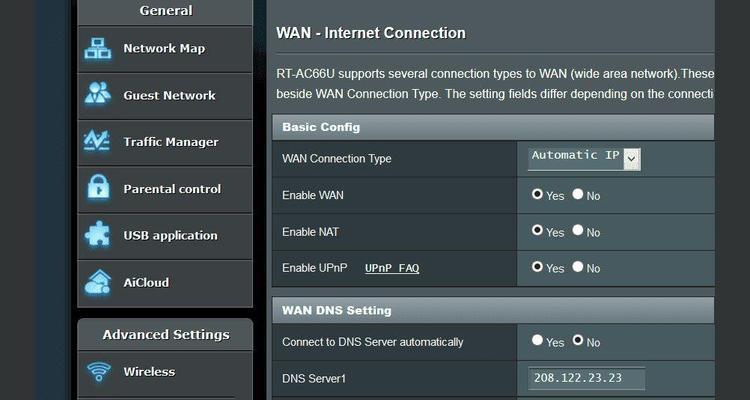Open the USB application puzzle icon
The image size is (750, 400).
(x=97, y=234)
